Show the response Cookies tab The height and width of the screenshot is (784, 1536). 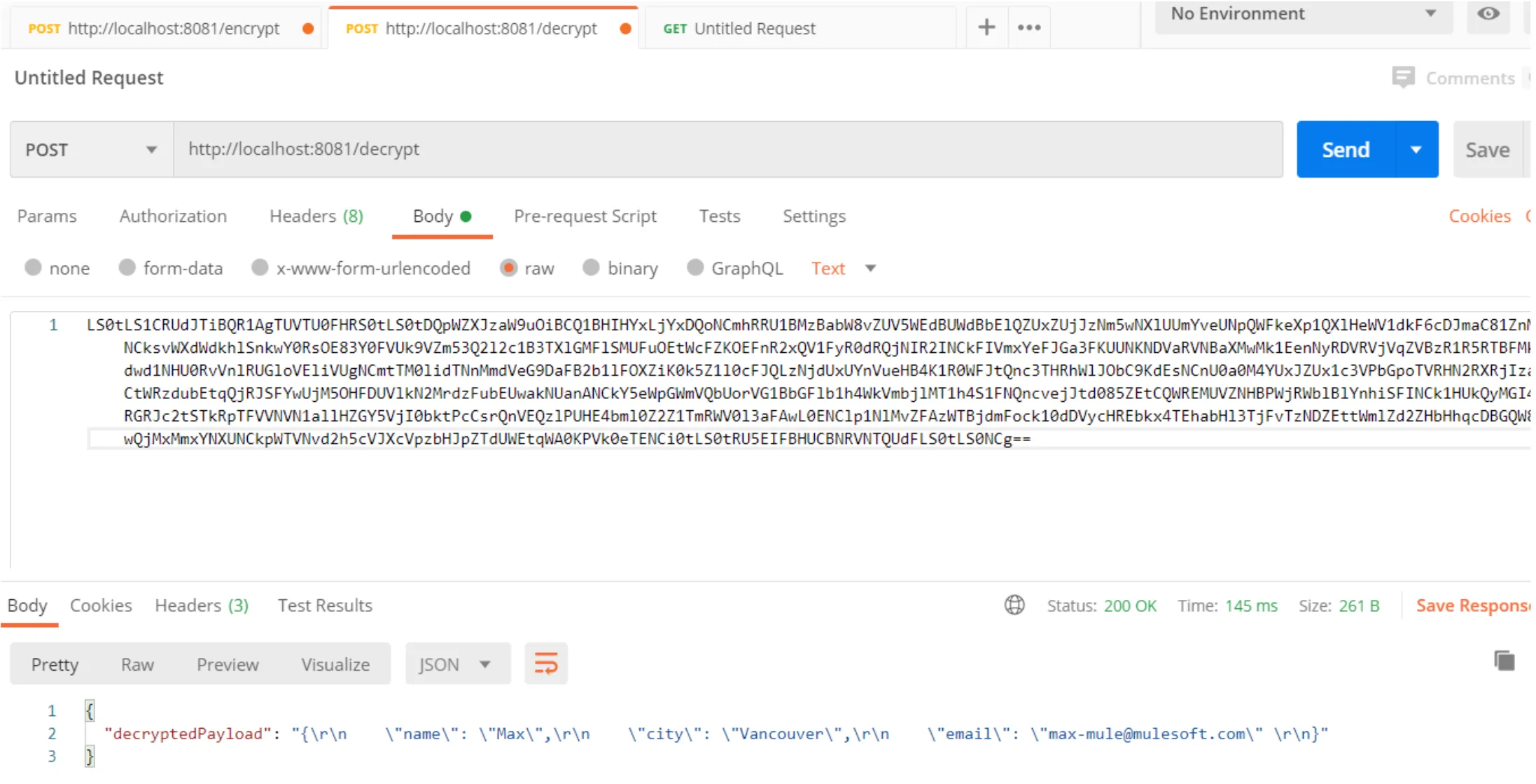[x=101, y=605]
